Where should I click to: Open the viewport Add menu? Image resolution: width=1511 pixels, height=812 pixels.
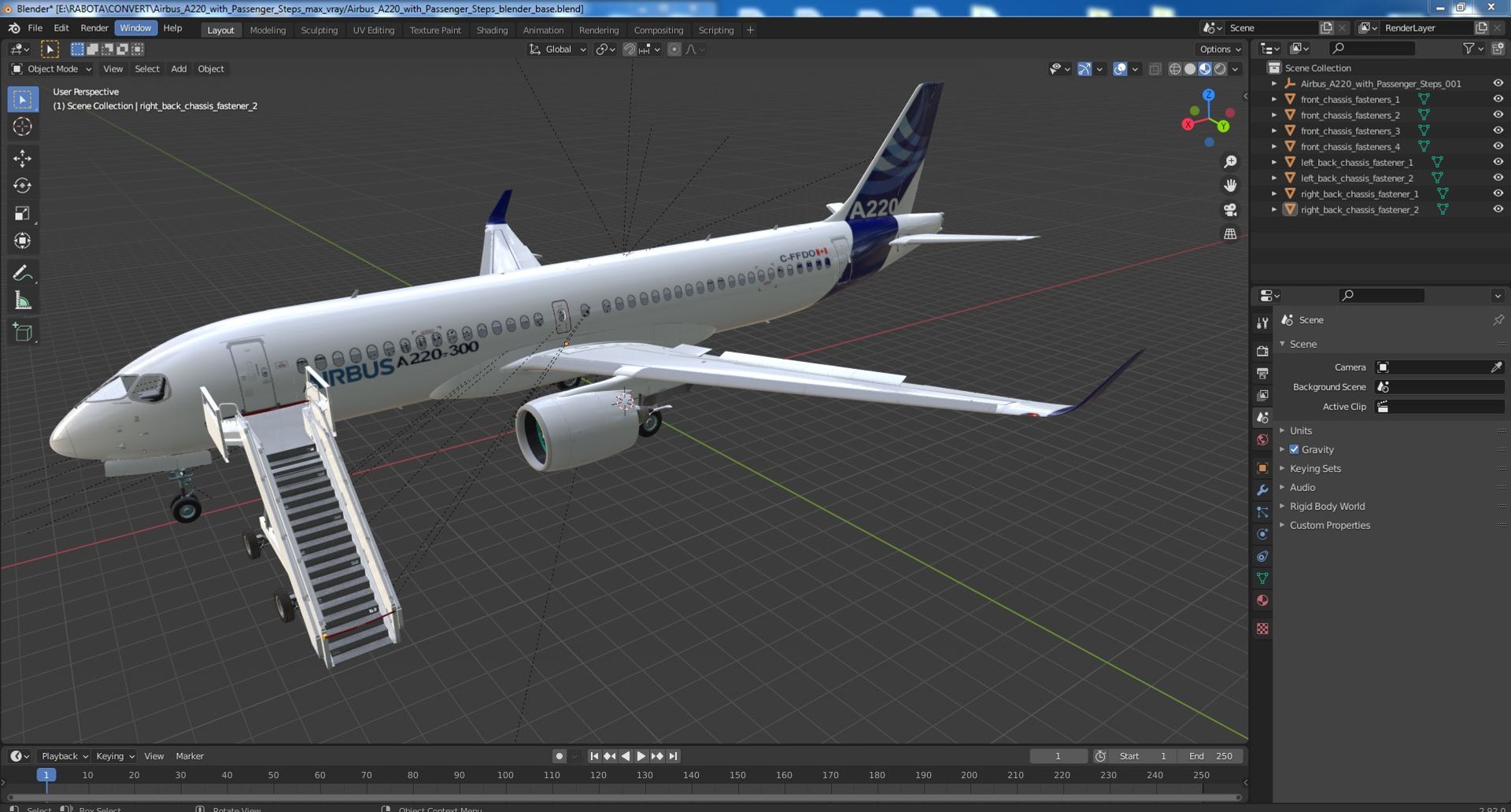pos(179,69)
